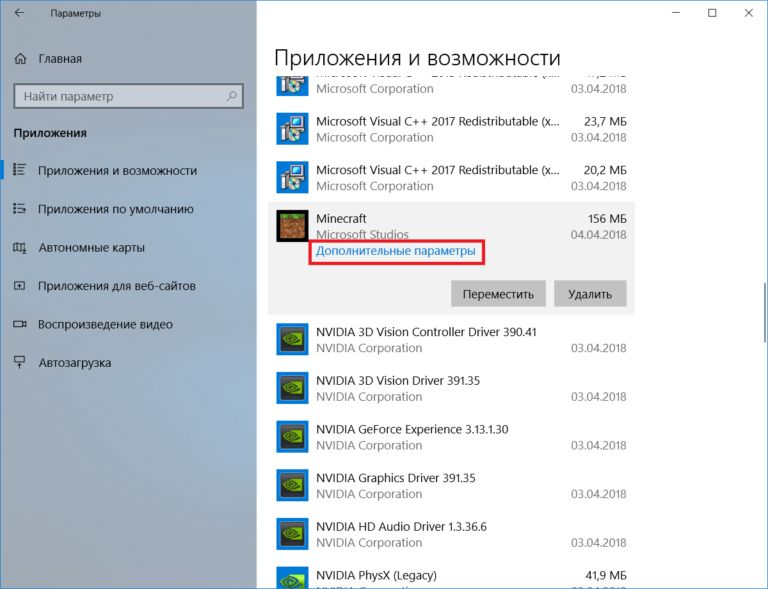Open the Главная home icon
The height and width of the screenshot is (589, 768).
20,59
